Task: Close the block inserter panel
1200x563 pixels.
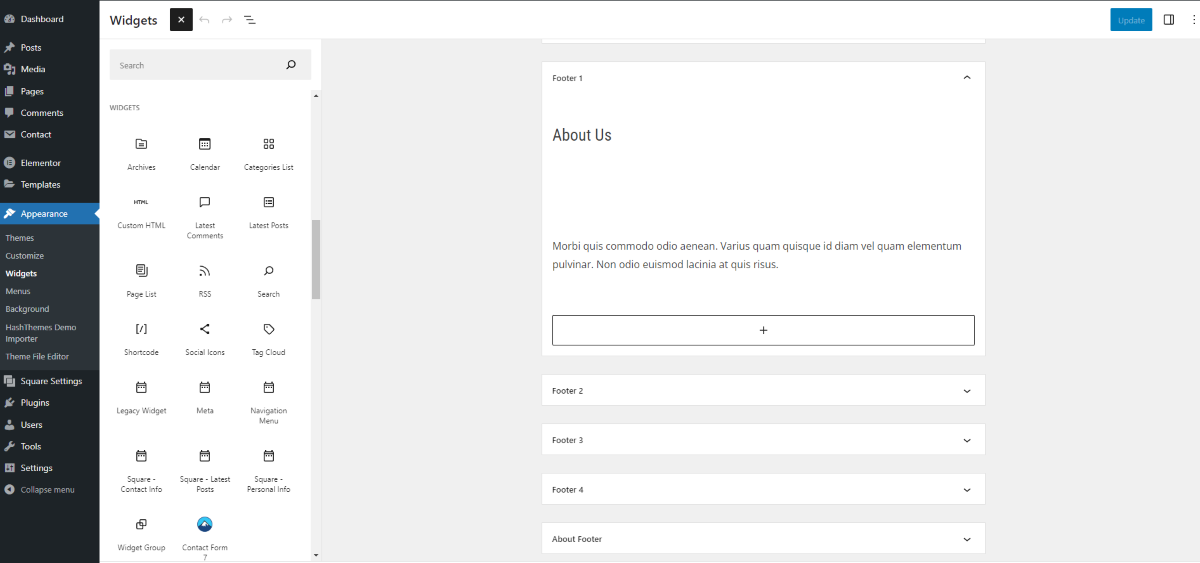Action: tap(181, 20)
